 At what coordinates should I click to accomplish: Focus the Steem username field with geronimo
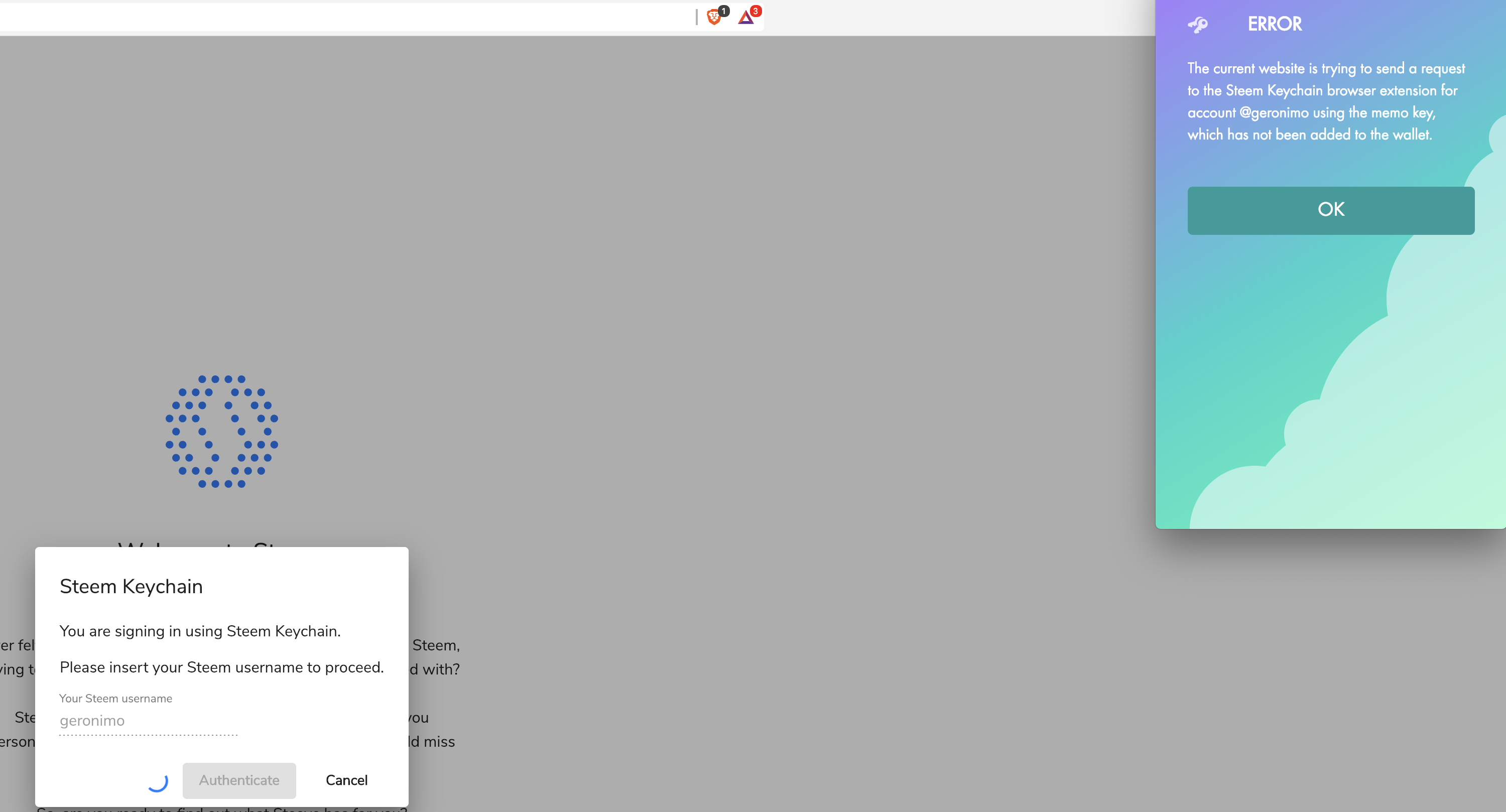tap(149, 721)
